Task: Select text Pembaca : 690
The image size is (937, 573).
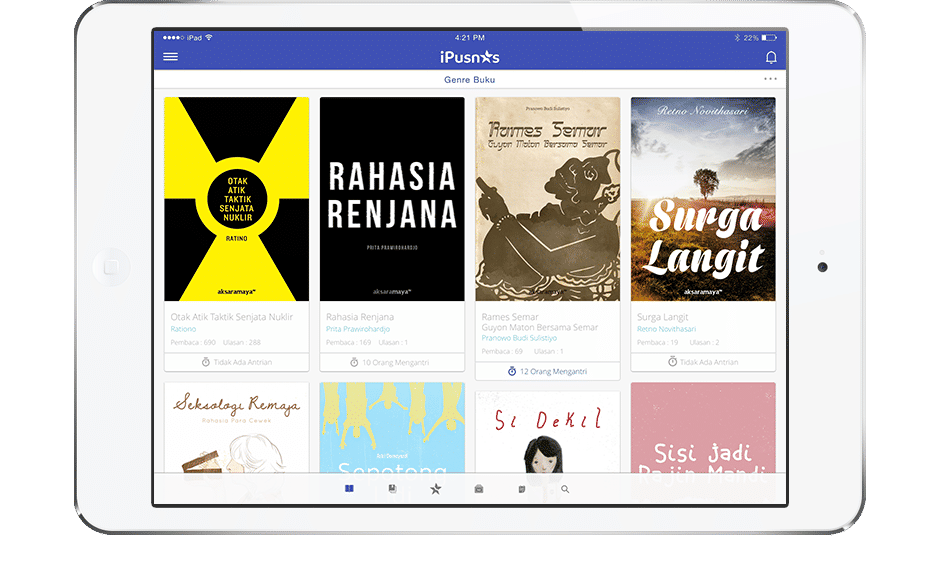Action: tap(193, 342)
